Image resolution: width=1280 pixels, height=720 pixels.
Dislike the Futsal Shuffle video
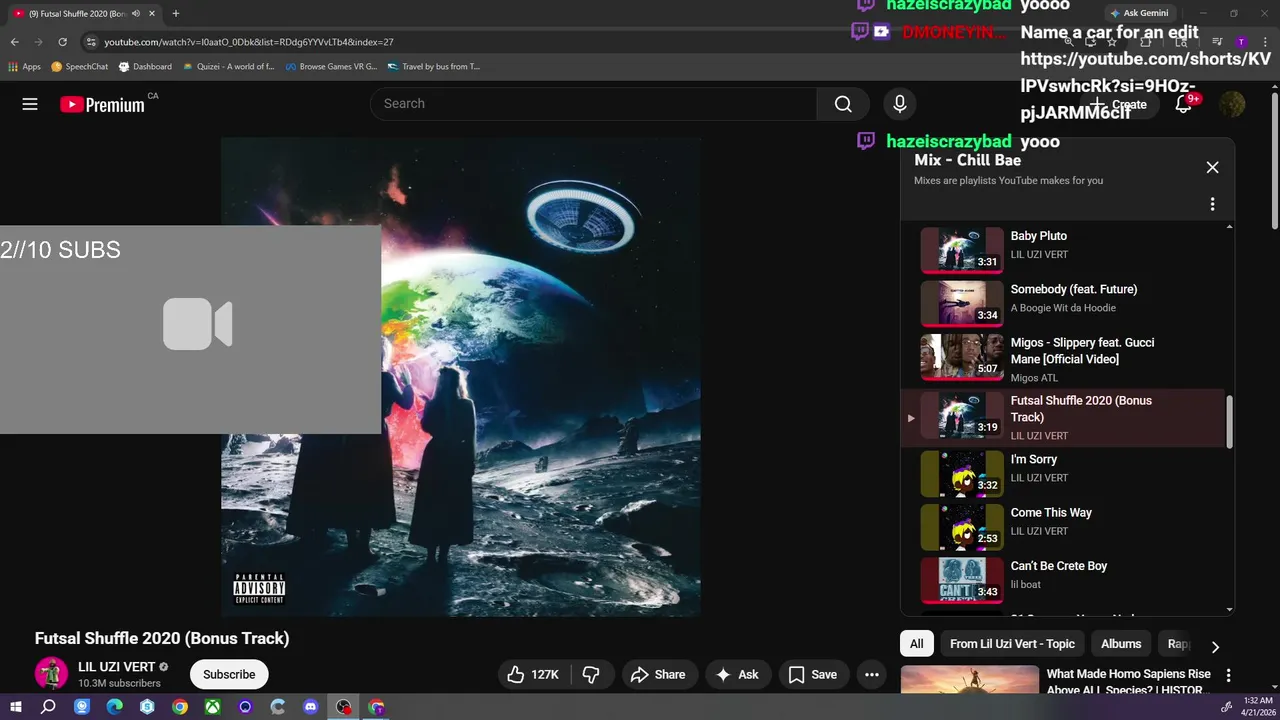[591, 675]
